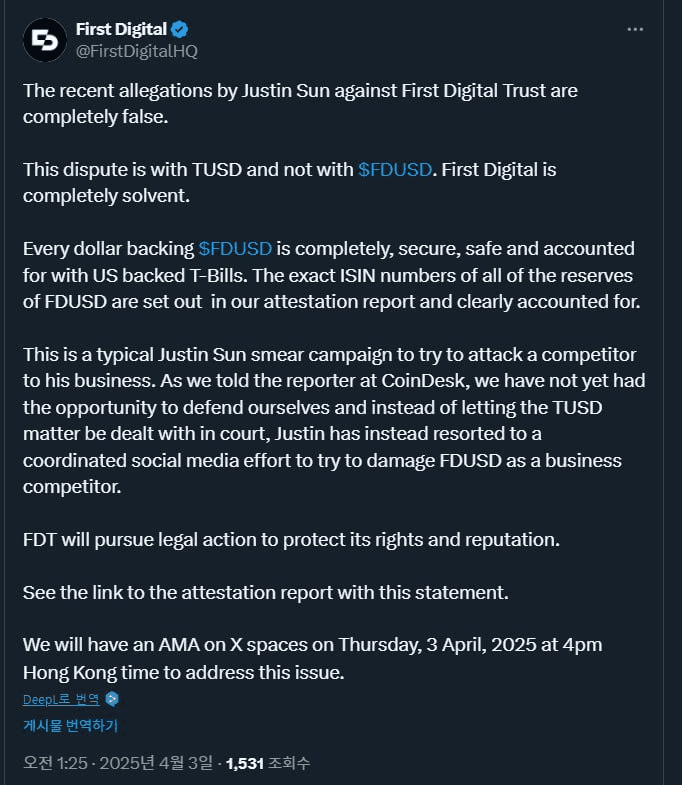The image size is (682, 785).
Task: Click the '게시물 번역하기' link
Action: point(70,725)
